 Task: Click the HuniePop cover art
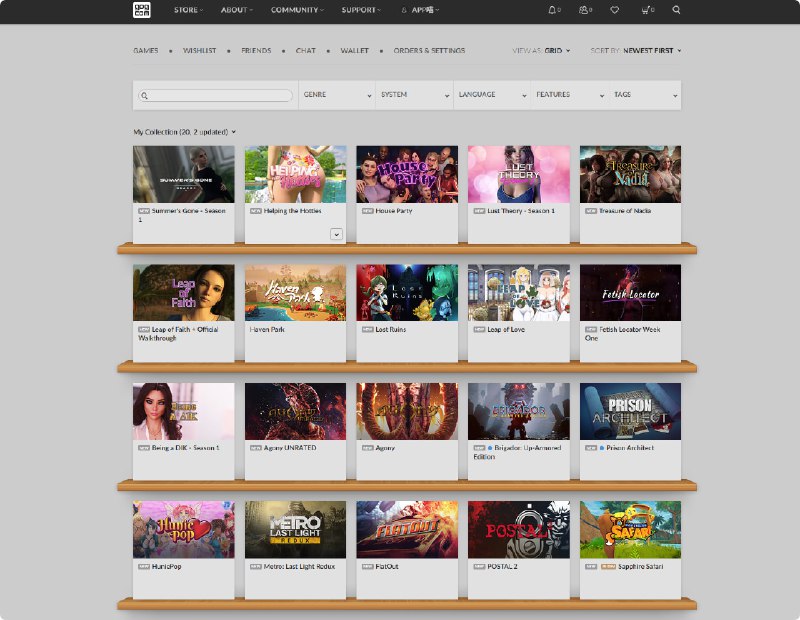point(184,530)
